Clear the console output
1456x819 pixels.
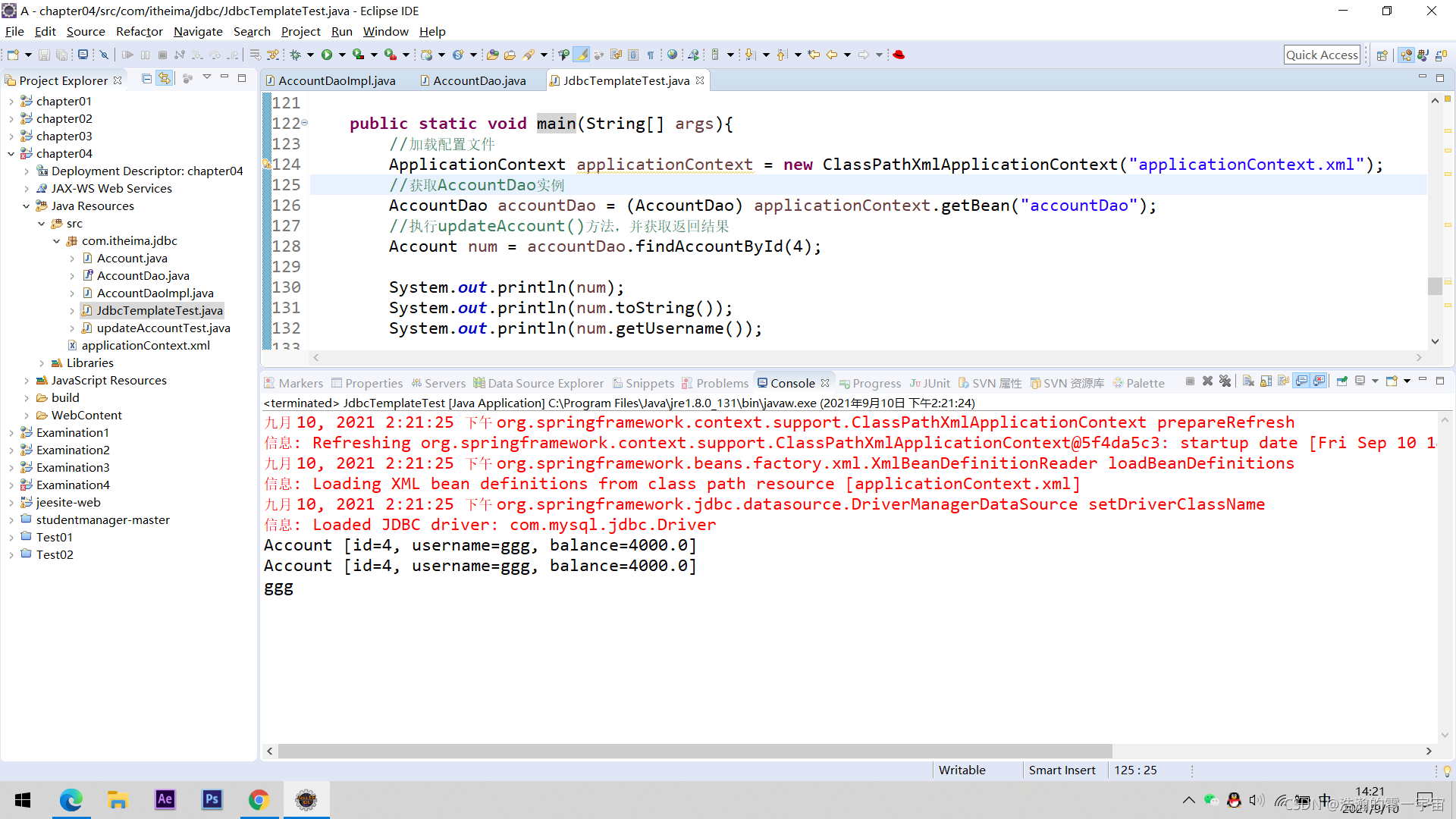[1248, 381]
